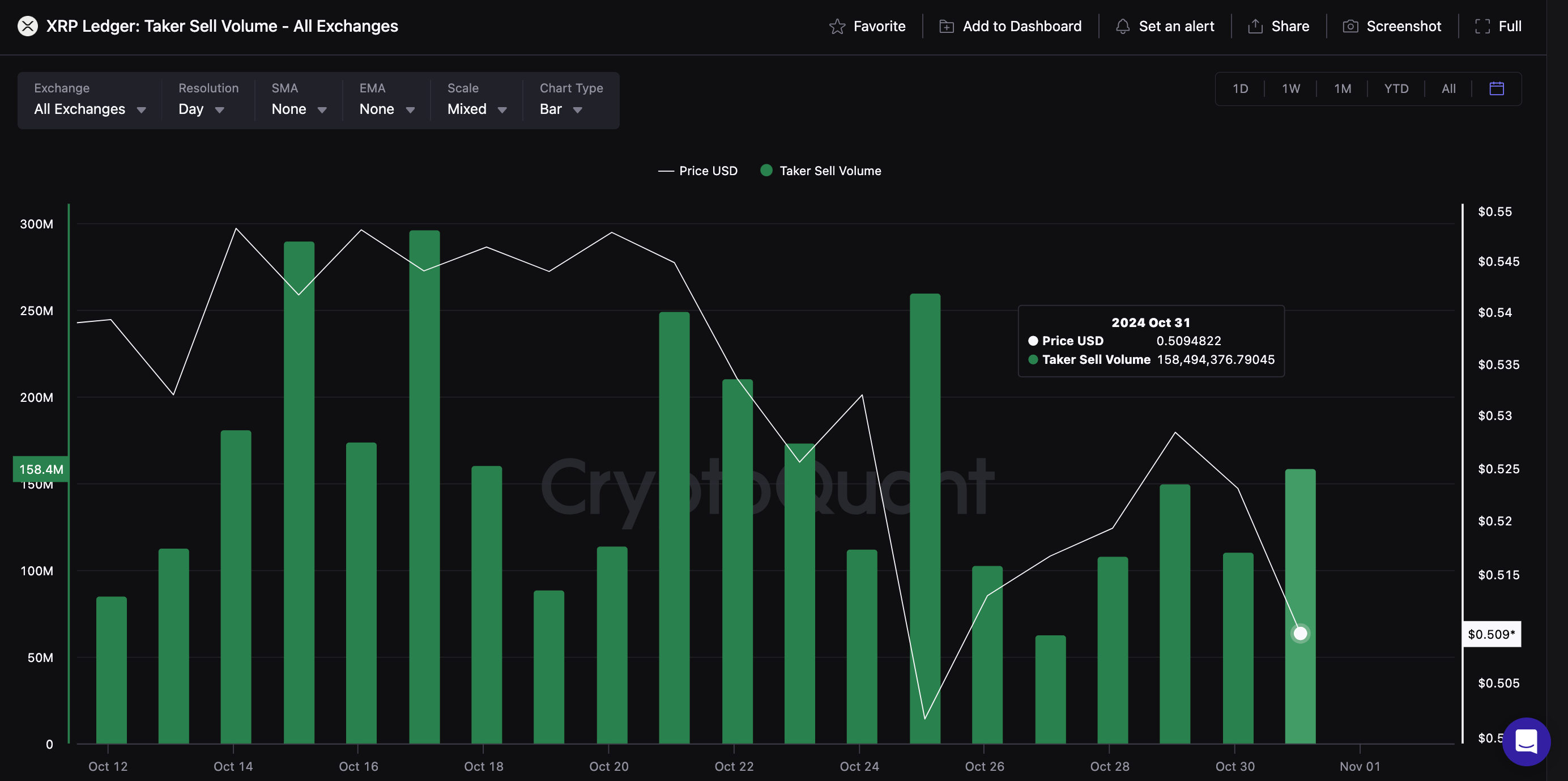Toggle Price USD legend series
This screenshot has width=1568, height=781.
[x=697, y=171]
